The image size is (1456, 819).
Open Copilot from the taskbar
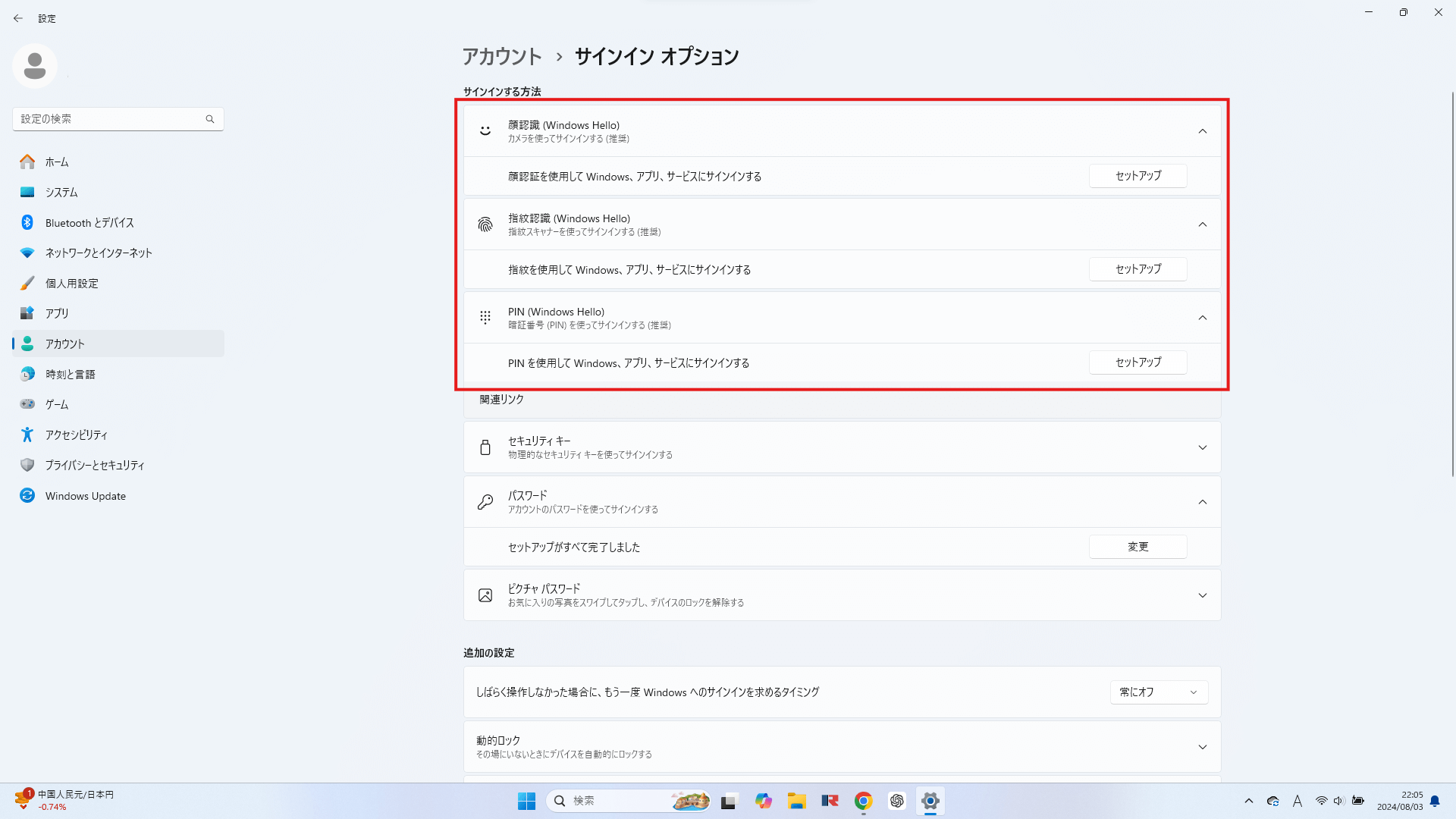pos(763,801)
